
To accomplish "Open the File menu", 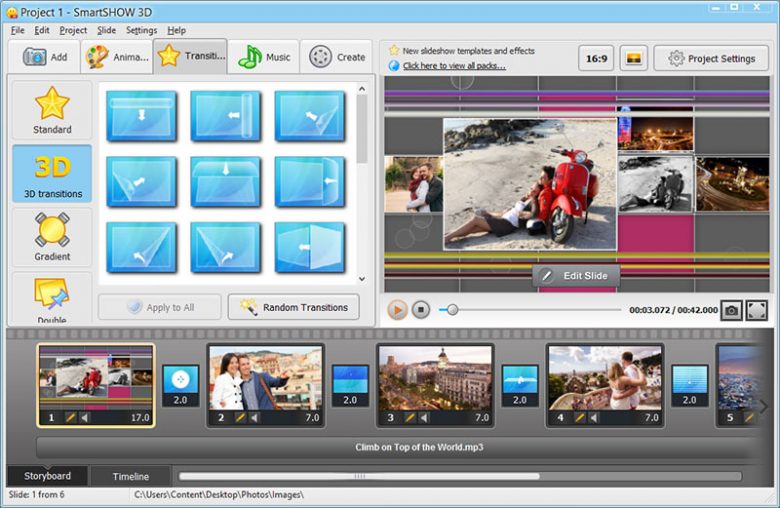I will [x=17, y=30].
